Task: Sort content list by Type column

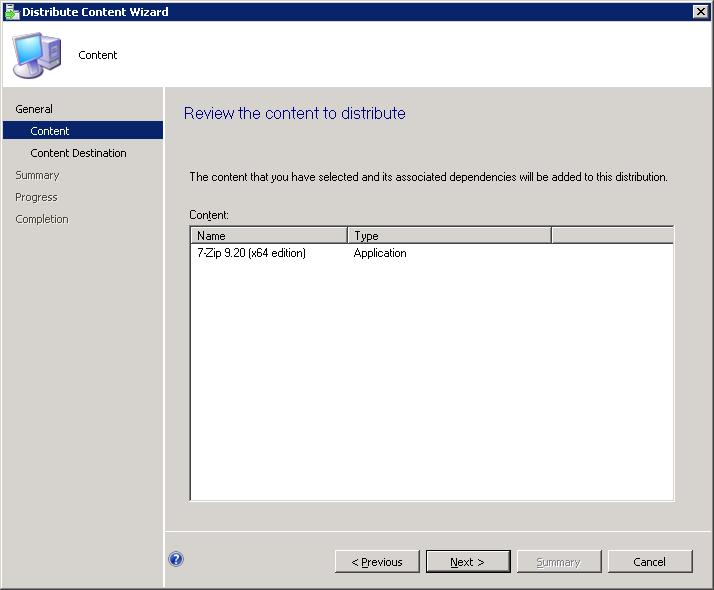Action: (448, 236)
